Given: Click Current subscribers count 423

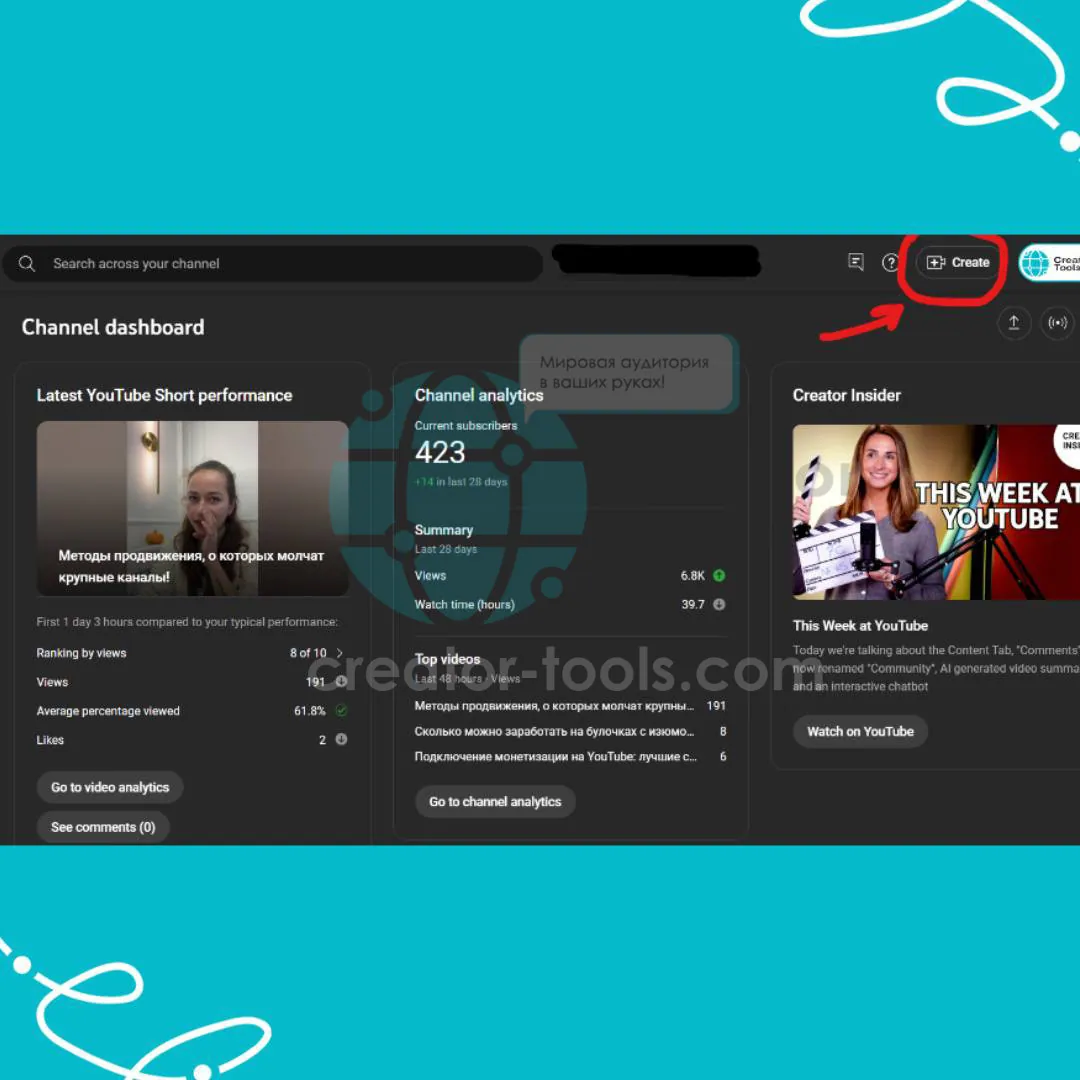Looking at the screenshot, I should [440, 453].
